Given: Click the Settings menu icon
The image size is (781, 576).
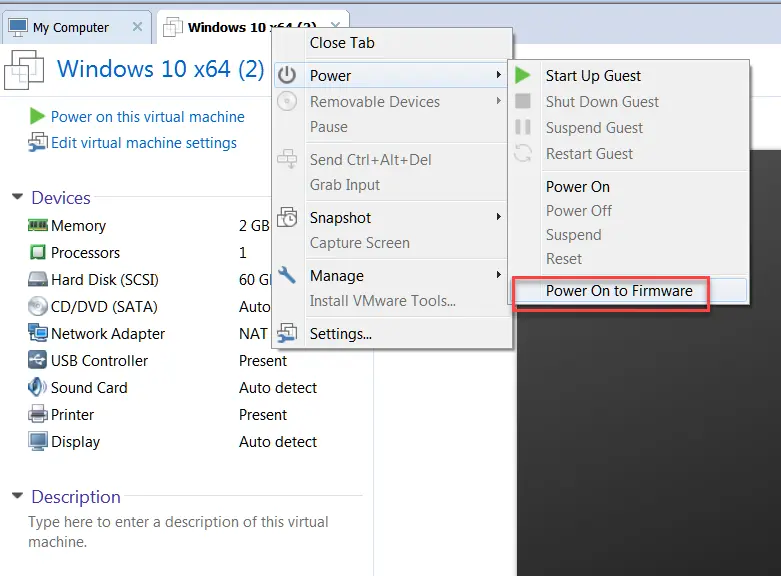Looking at the screenshot, I should pyautogui.click(x=287, y=333).
